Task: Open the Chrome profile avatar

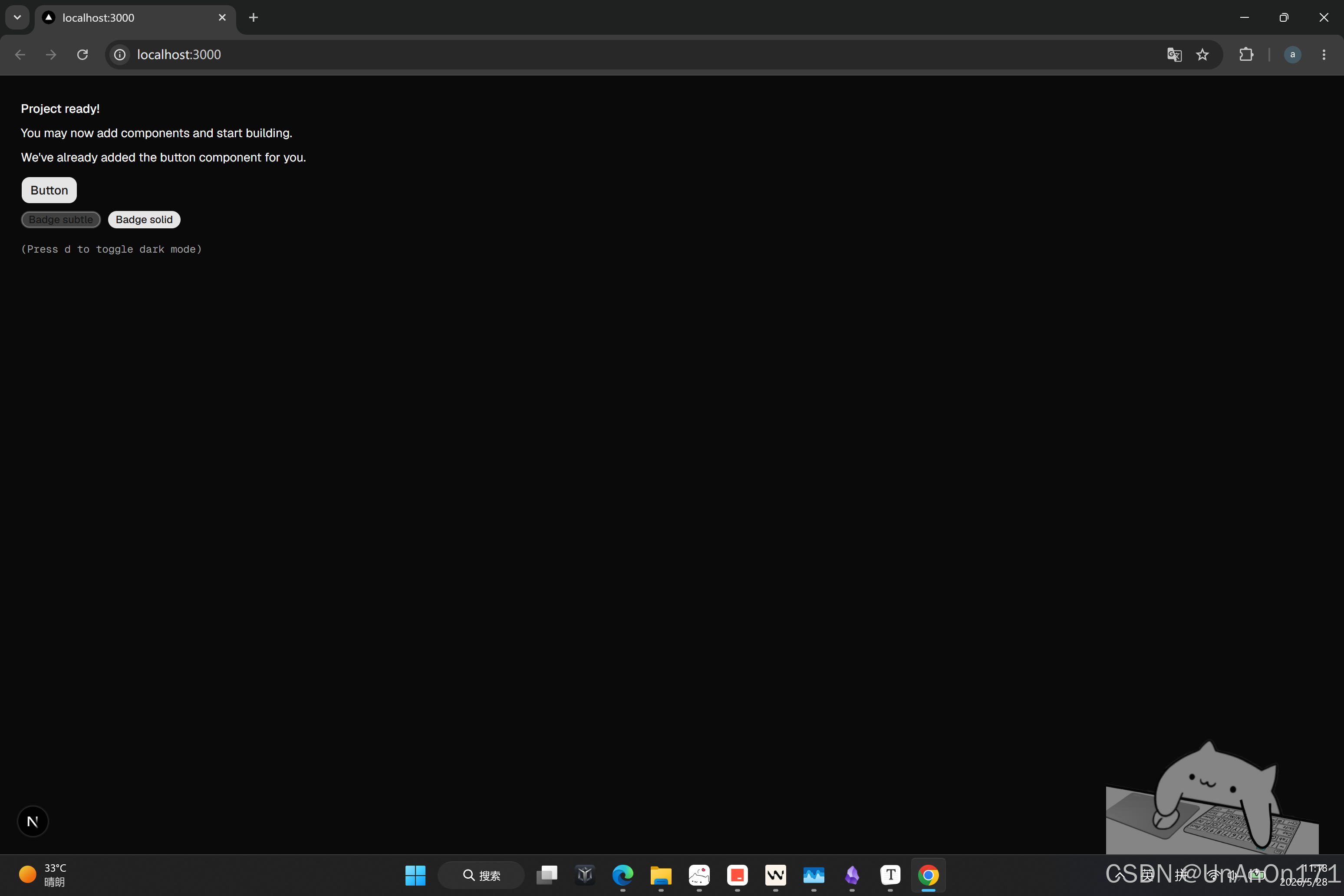Action: click(x=1292, y=54)
